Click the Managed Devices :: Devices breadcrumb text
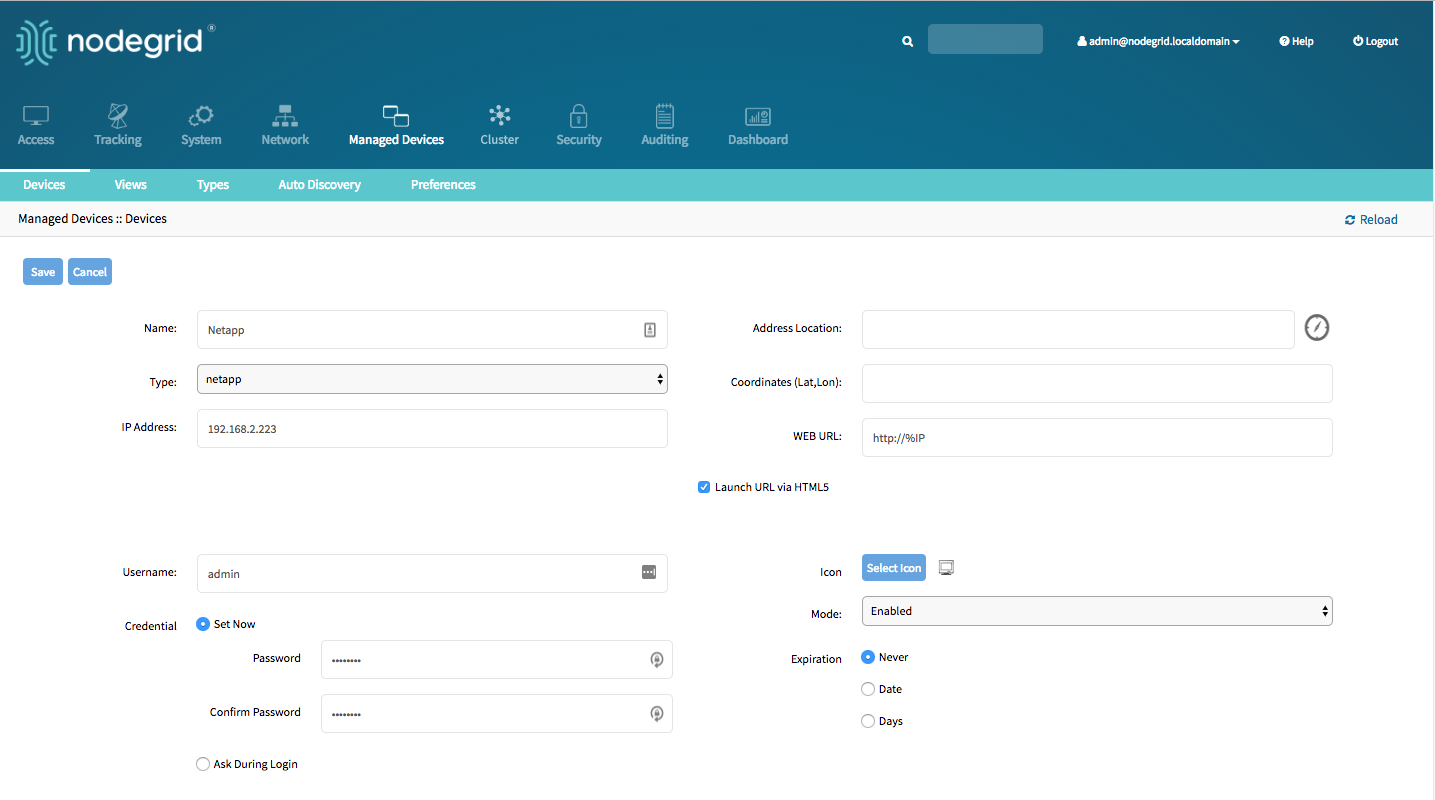The width and height of the screenshot is (1435, 800). point(92,219)
